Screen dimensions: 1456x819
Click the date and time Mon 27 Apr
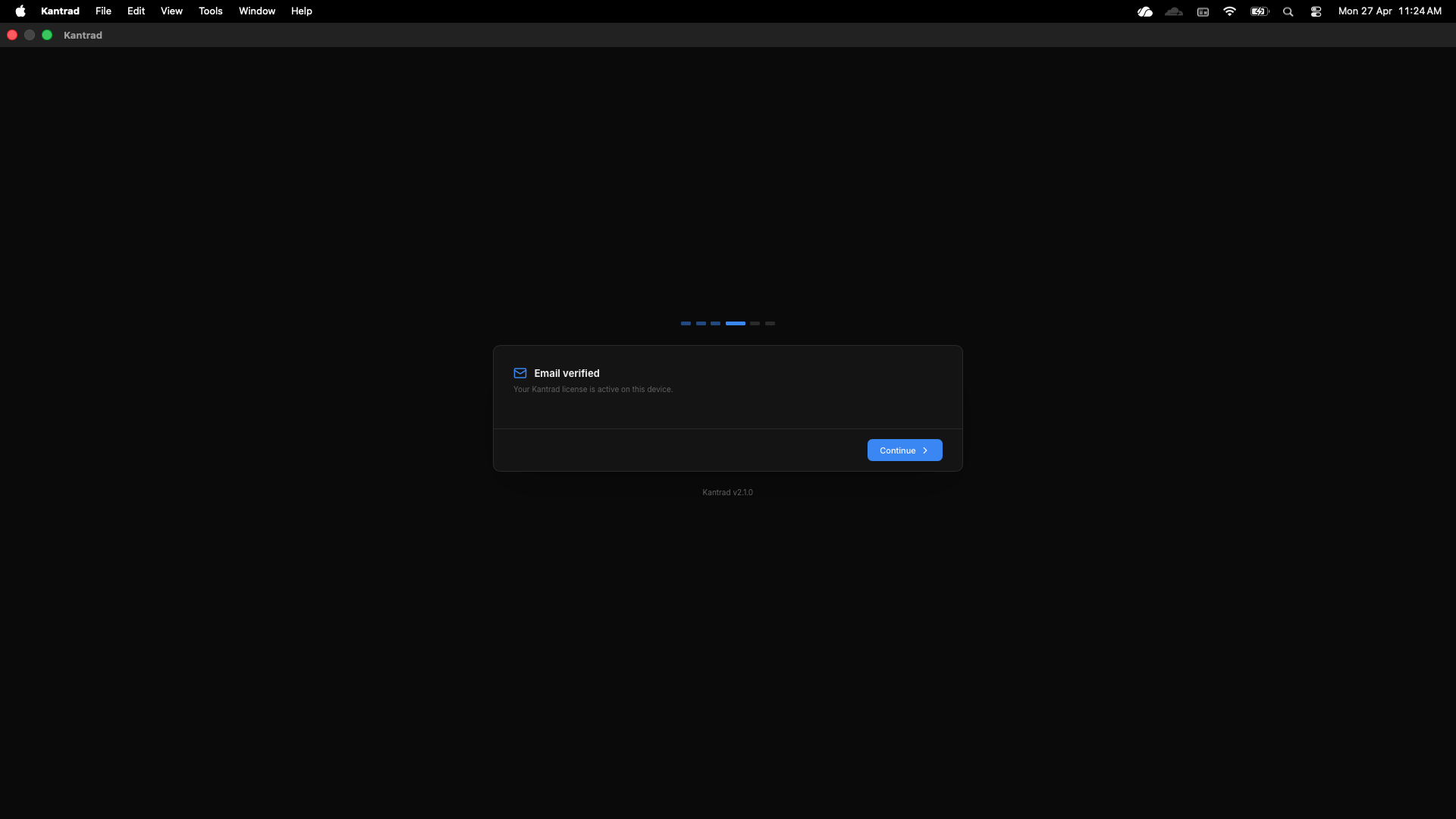pos(1390,11)
